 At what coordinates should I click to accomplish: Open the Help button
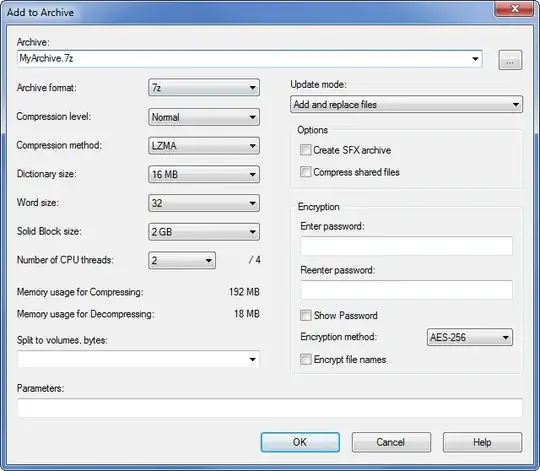pyautogui.click(x=482, y=442)
